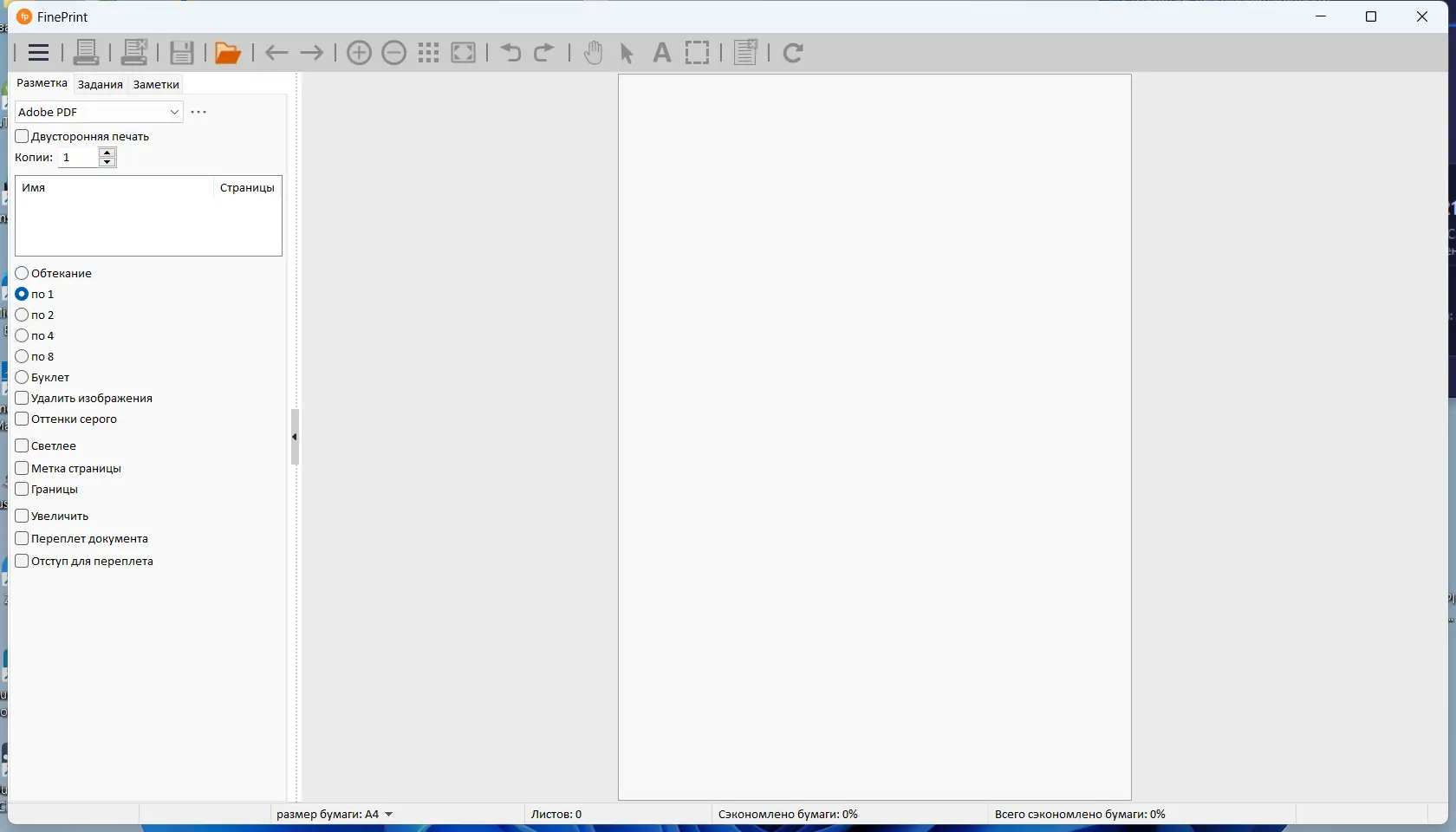Select the hand pan tool
Screen dimensions: 1456x832
coord(593,53)
